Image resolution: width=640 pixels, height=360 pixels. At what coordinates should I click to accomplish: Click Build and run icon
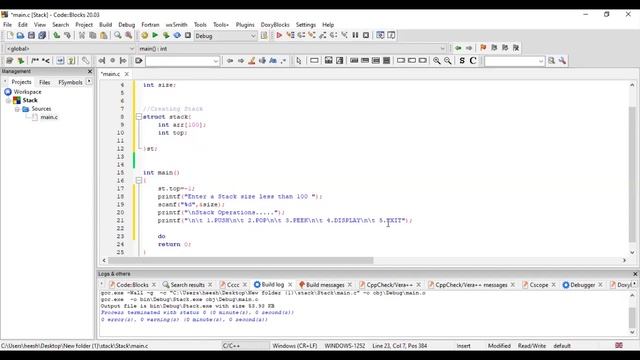tap(166, 36)
